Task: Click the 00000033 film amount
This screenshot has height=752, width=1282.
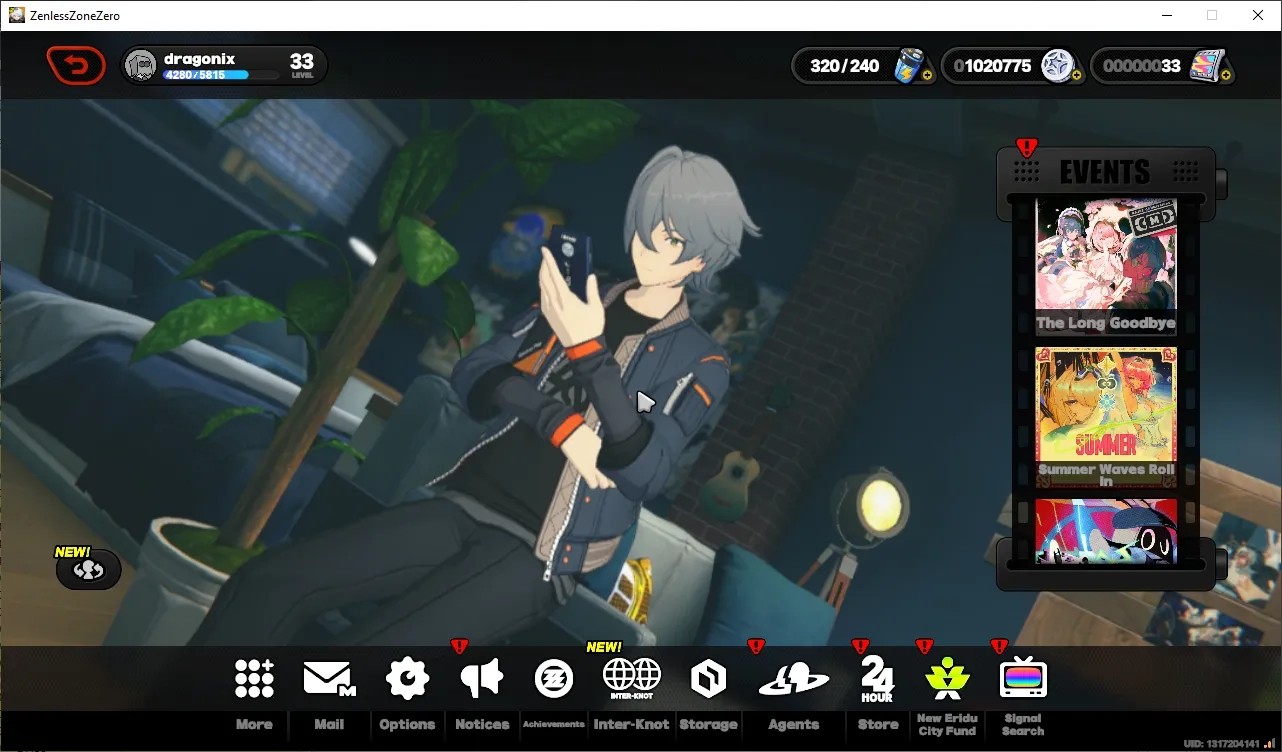Action: tap(1142, 66)
